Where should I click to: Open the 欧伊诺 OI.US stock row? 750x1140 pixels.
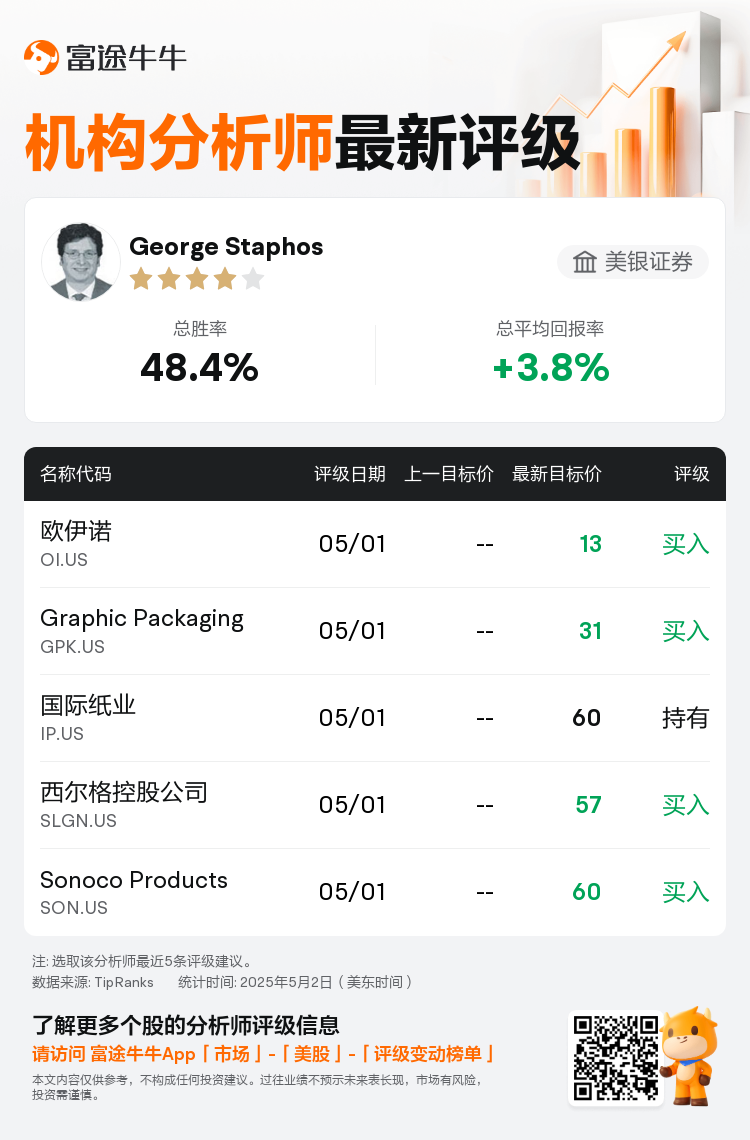coord(375,544)
